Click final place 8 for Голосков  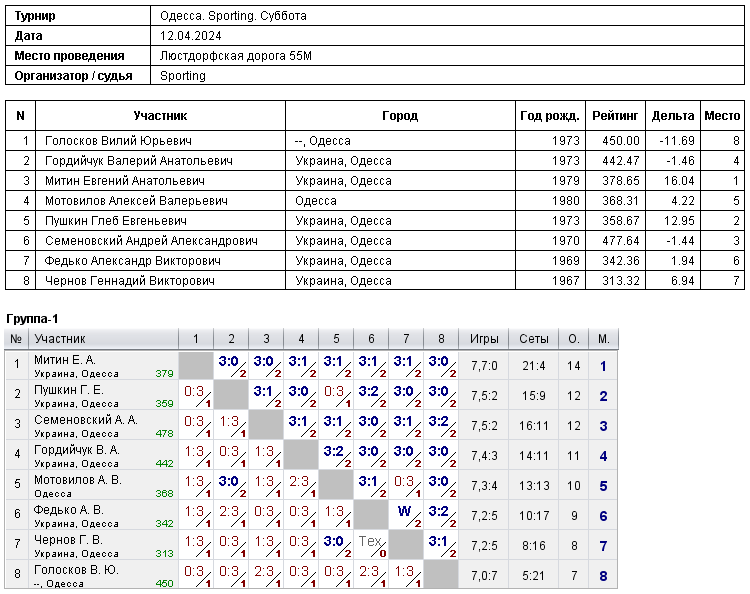coord(603,576)
